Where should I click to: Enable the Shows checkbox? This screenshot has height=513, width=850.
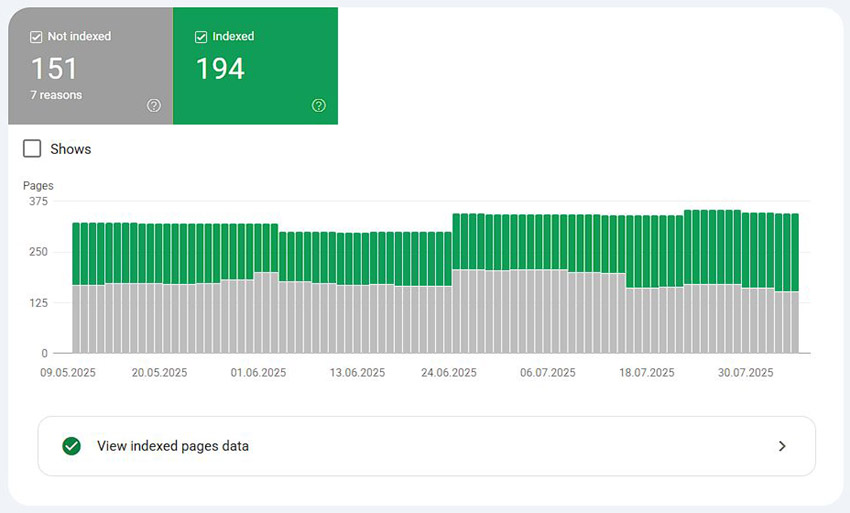coord(33,149)
